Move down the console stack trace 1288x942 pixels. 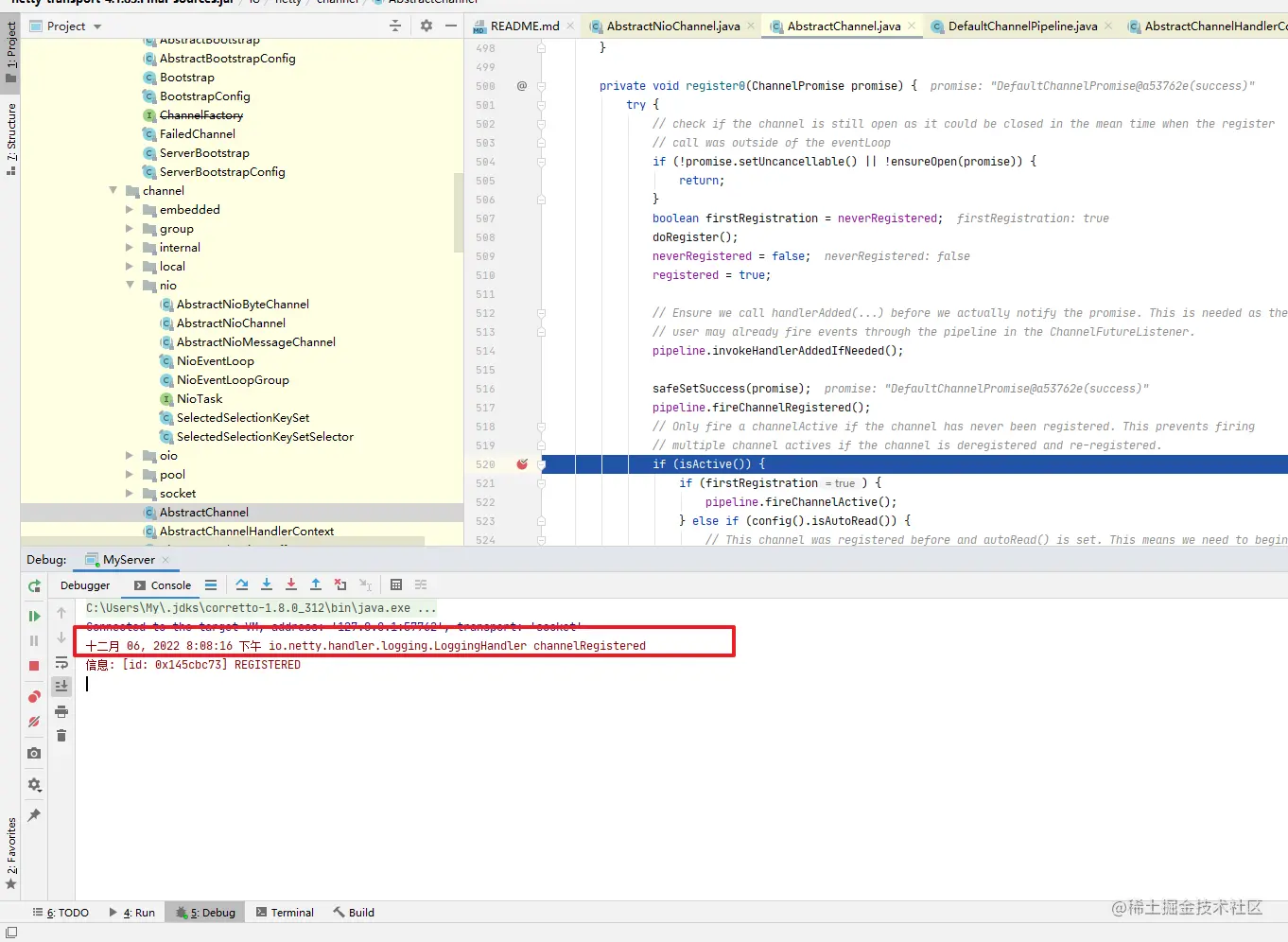[61, 637]
